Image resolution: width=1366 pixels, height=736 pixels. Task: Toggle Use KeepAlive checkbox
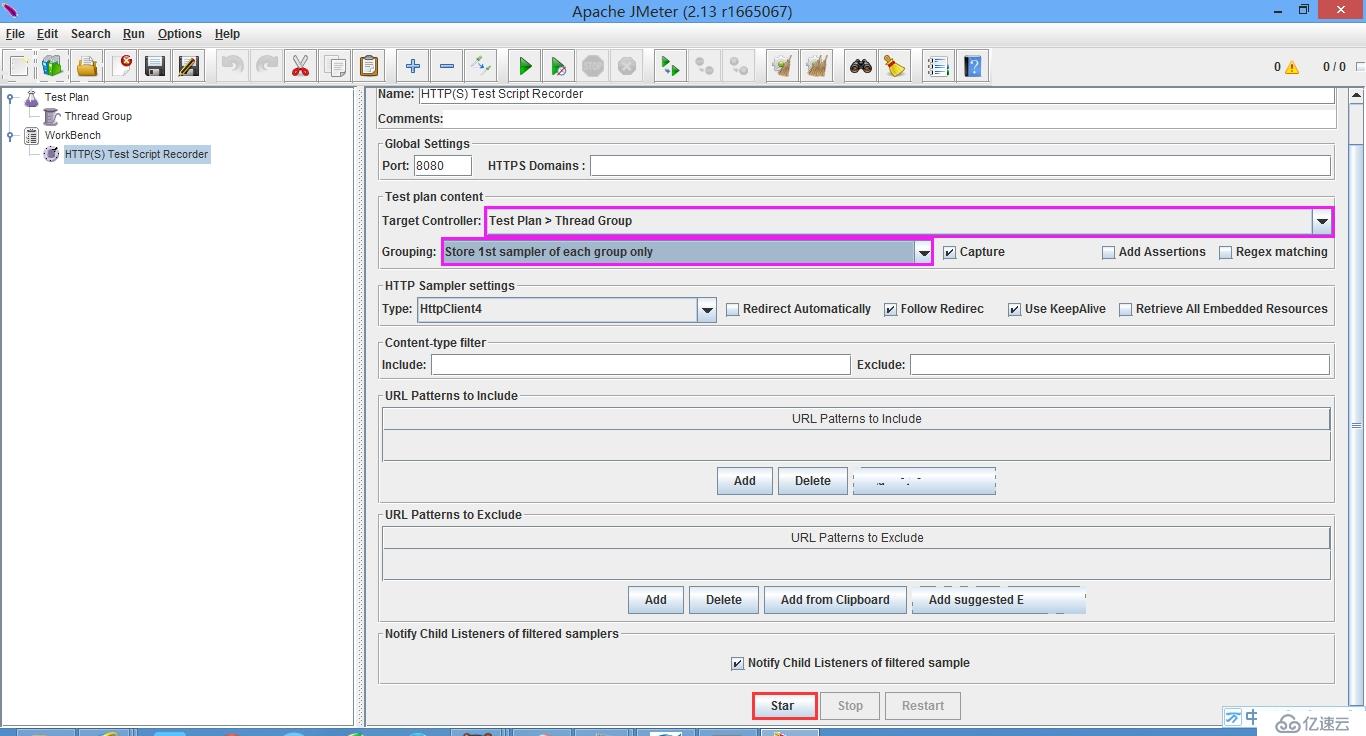coord(1014,309)
